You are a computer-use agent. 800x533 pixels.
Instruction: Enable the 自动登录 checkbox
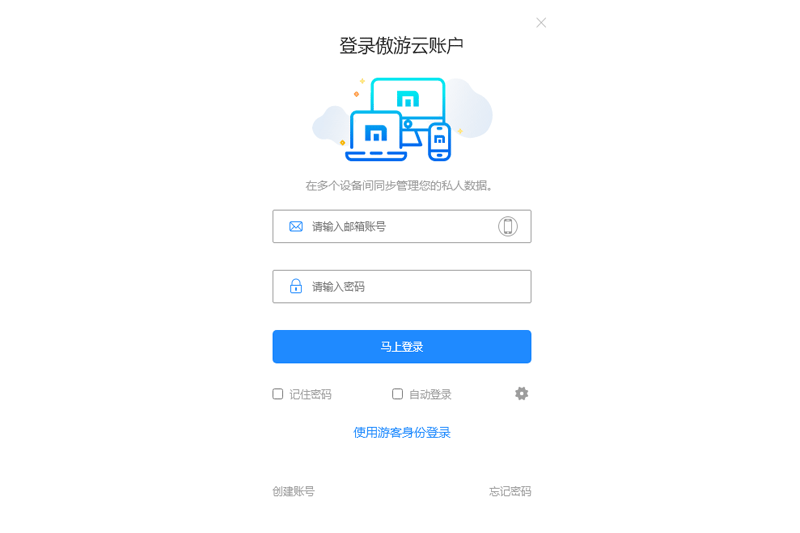click(397, 394)
